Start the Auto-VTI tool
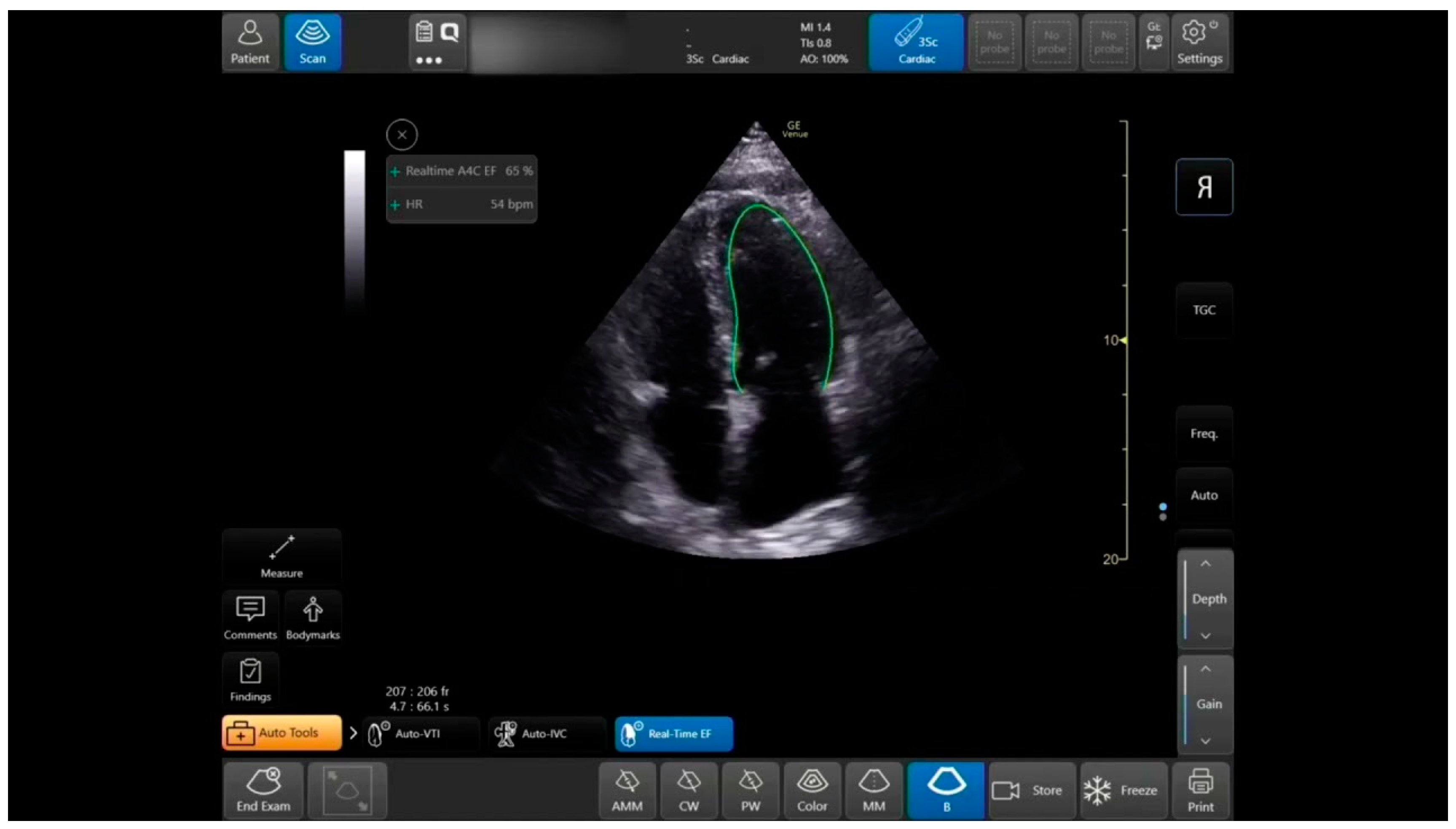This screenshot has width=1456, height=829. pos(420,734)
